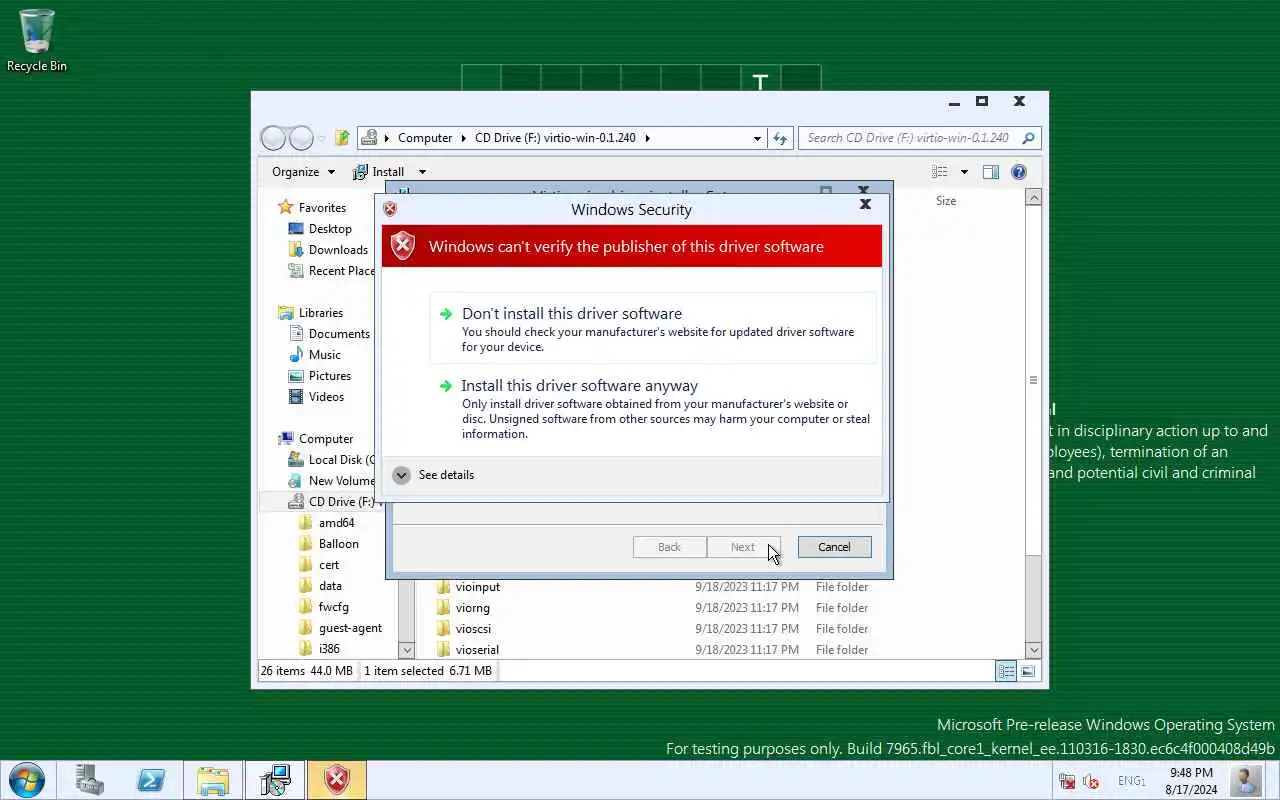Open cert folder in tree
1280x800 pixels.
(319, 565)
